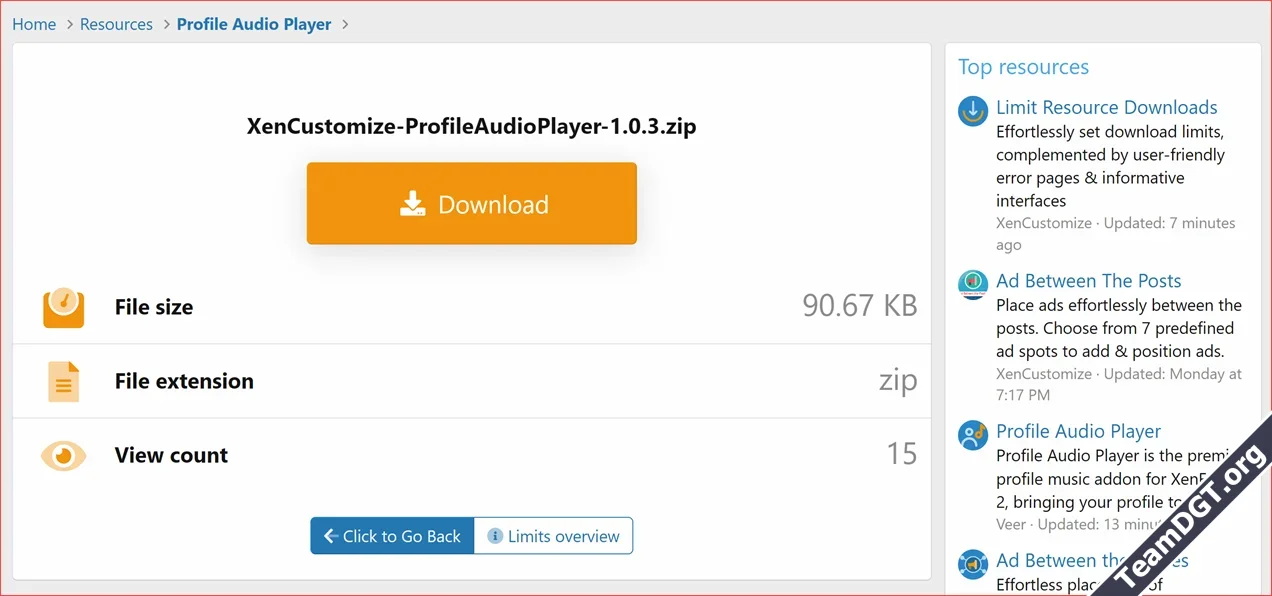This screenshot has width=1272, height=596.
Task: Open the Profile Audio Player resource link
Action: [x=1078, y=431]
